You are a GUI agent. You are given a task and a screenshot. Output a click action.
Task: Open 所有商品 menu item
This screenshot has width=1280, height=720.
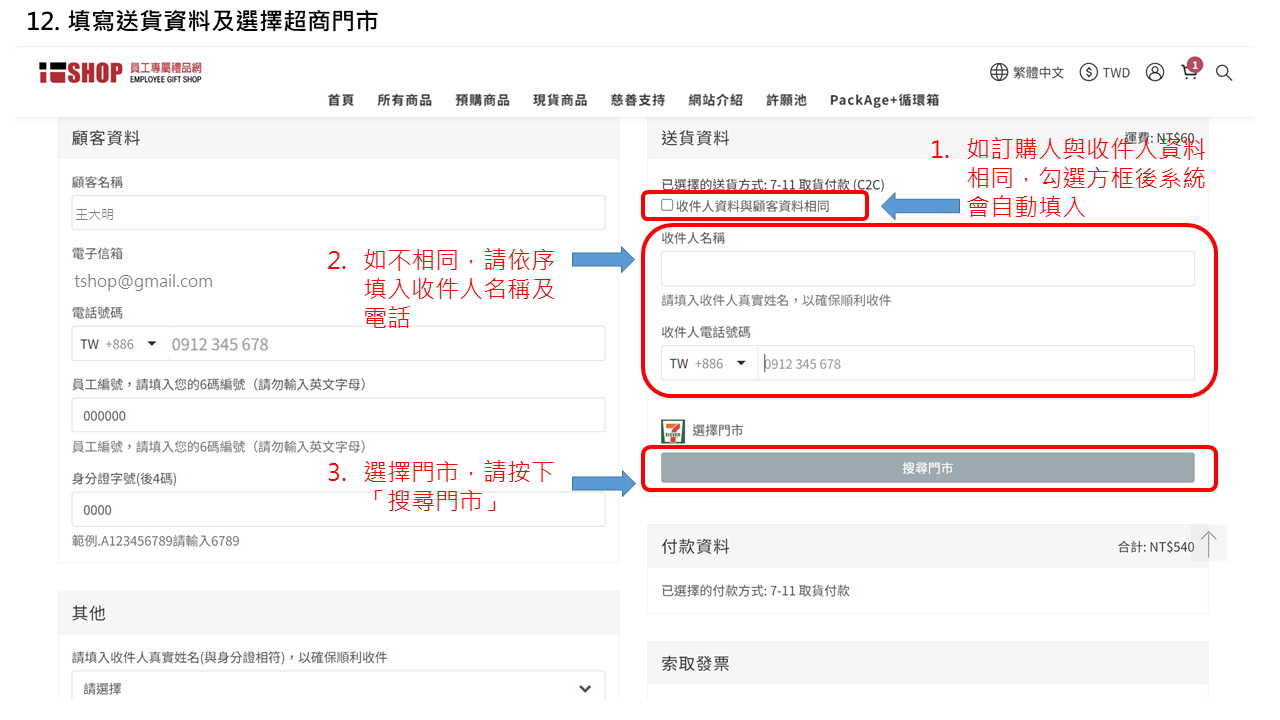pyautogui.click(x=404, y=100)
